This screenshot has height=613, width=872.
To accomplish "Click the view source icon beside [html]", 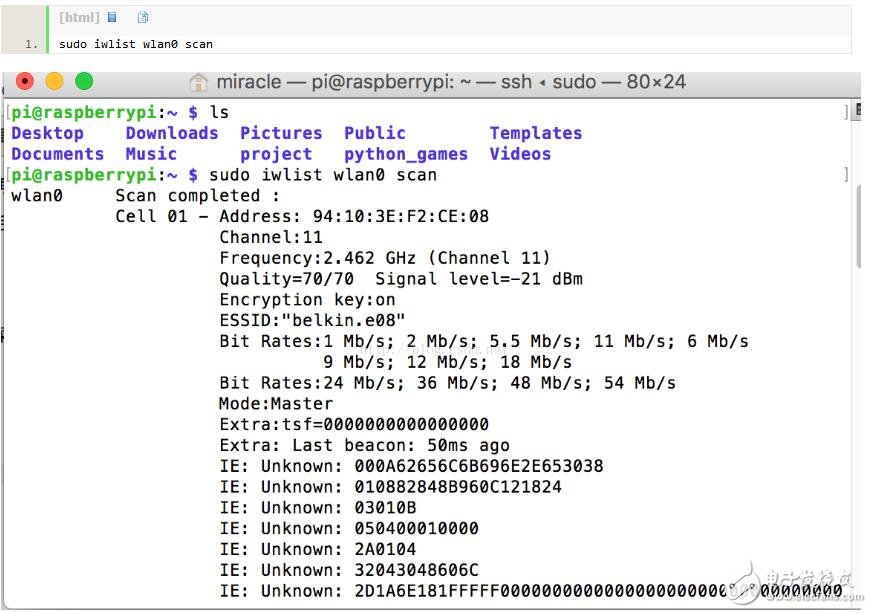I will pyautogui.click(x=112, y=17).
